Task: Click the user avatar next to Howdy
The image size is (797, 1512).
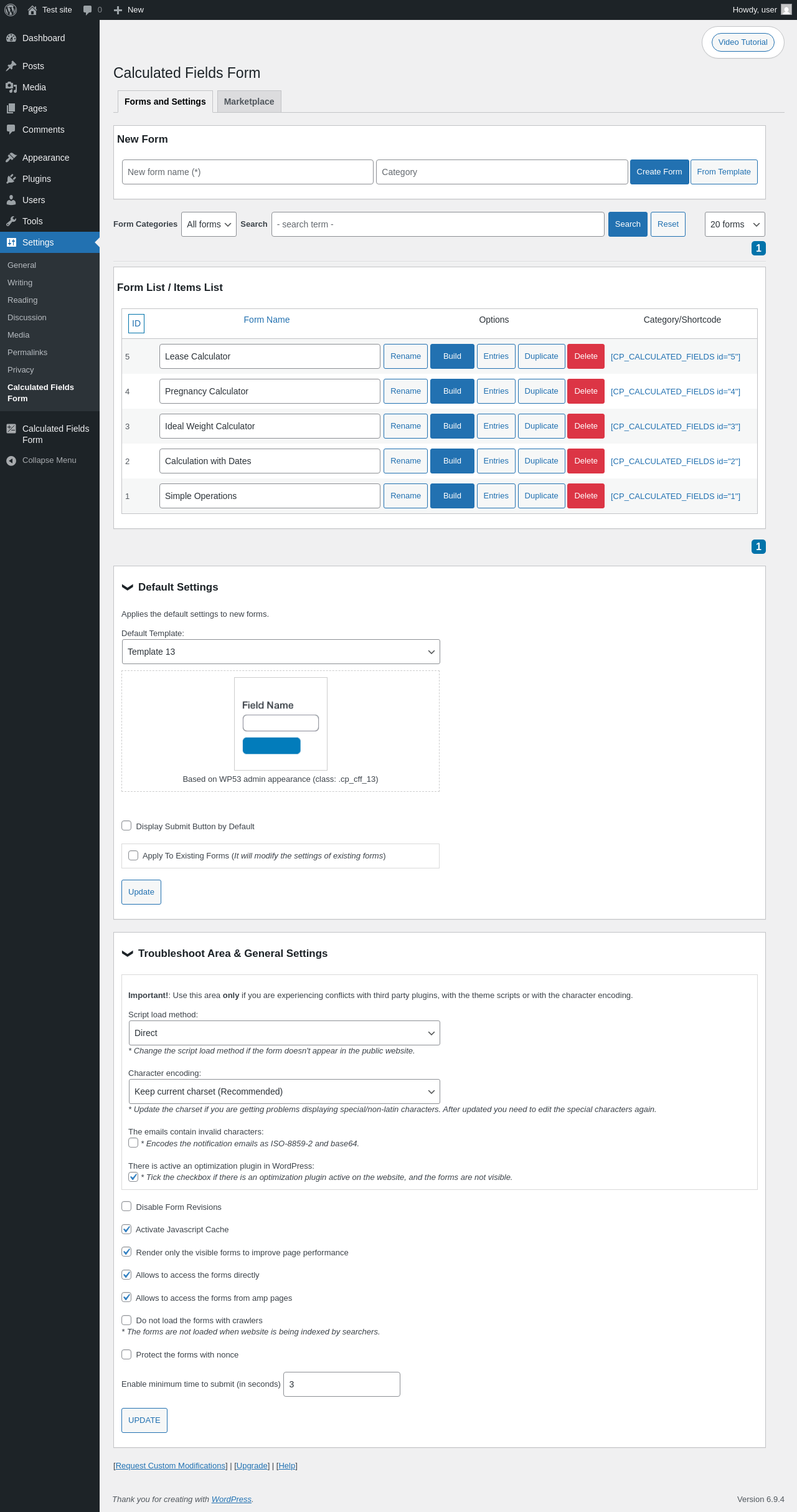Action: point(786,10)
